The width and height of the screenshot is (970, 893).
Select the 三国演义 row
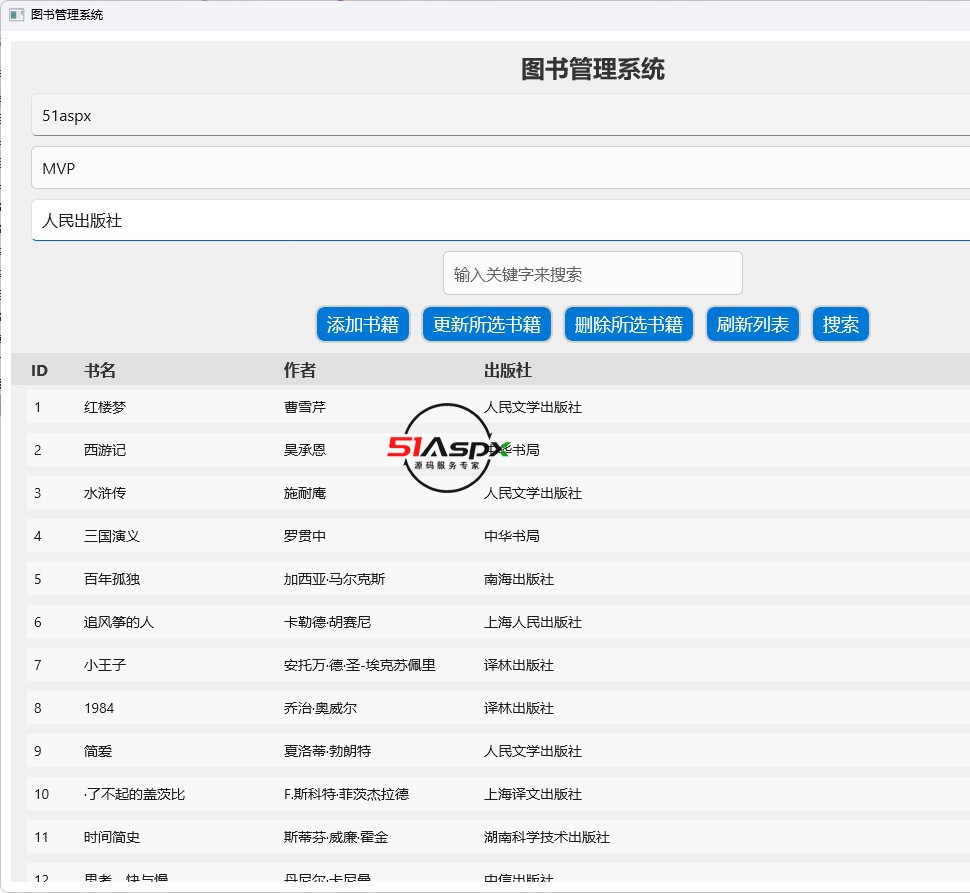point(112,536)
